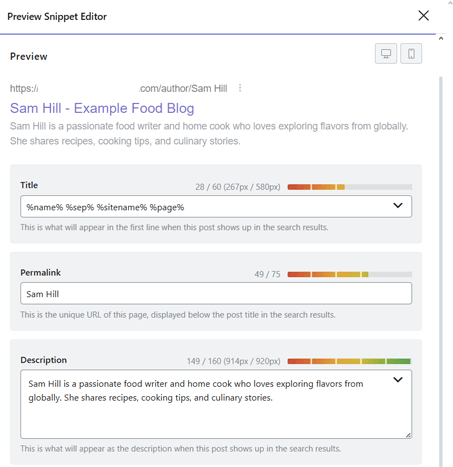Click the preview URL text
This screenshot has width=453, height=467.
119,88
